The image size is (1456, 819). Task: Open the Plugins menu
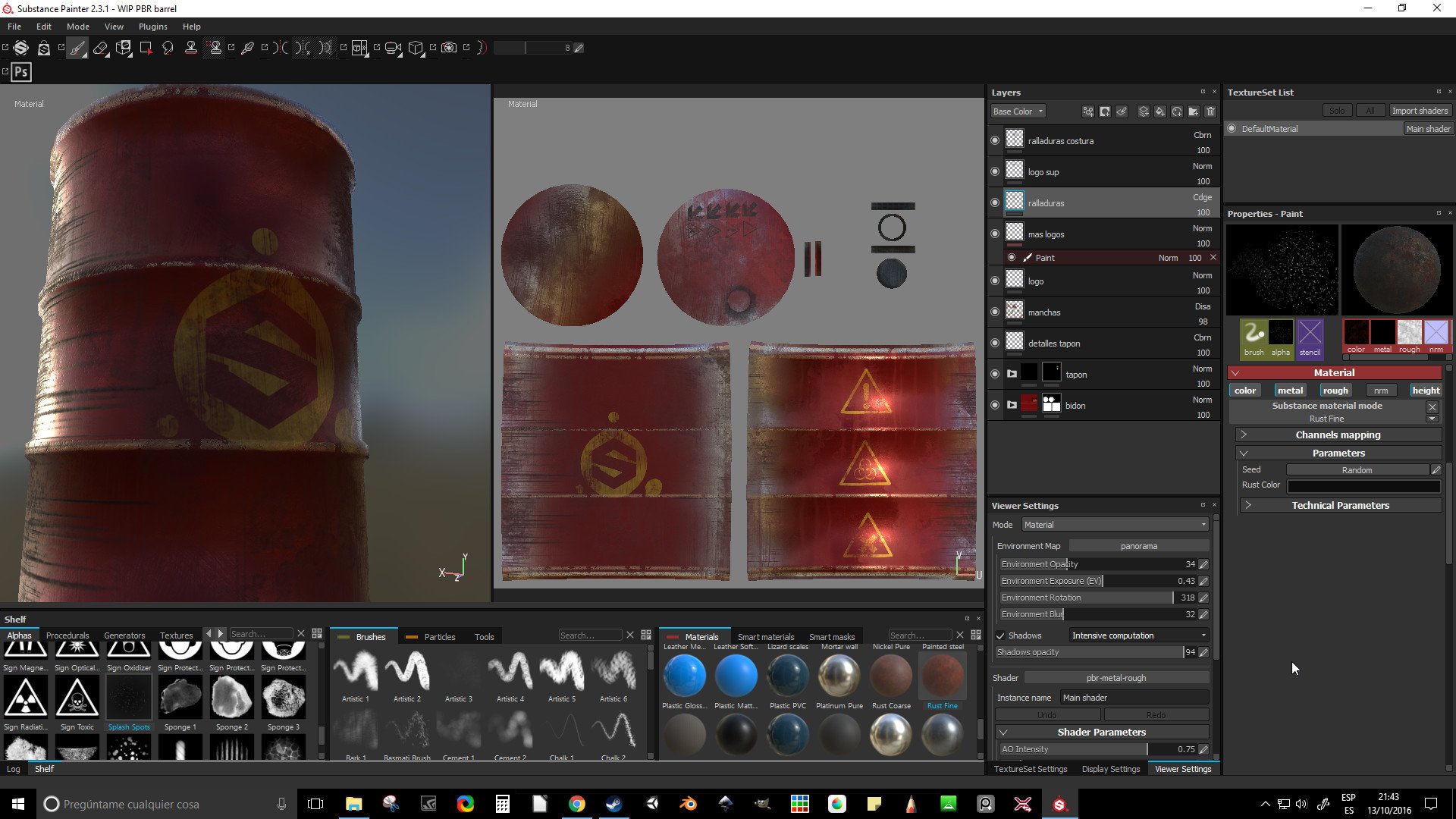click(152, 27)
